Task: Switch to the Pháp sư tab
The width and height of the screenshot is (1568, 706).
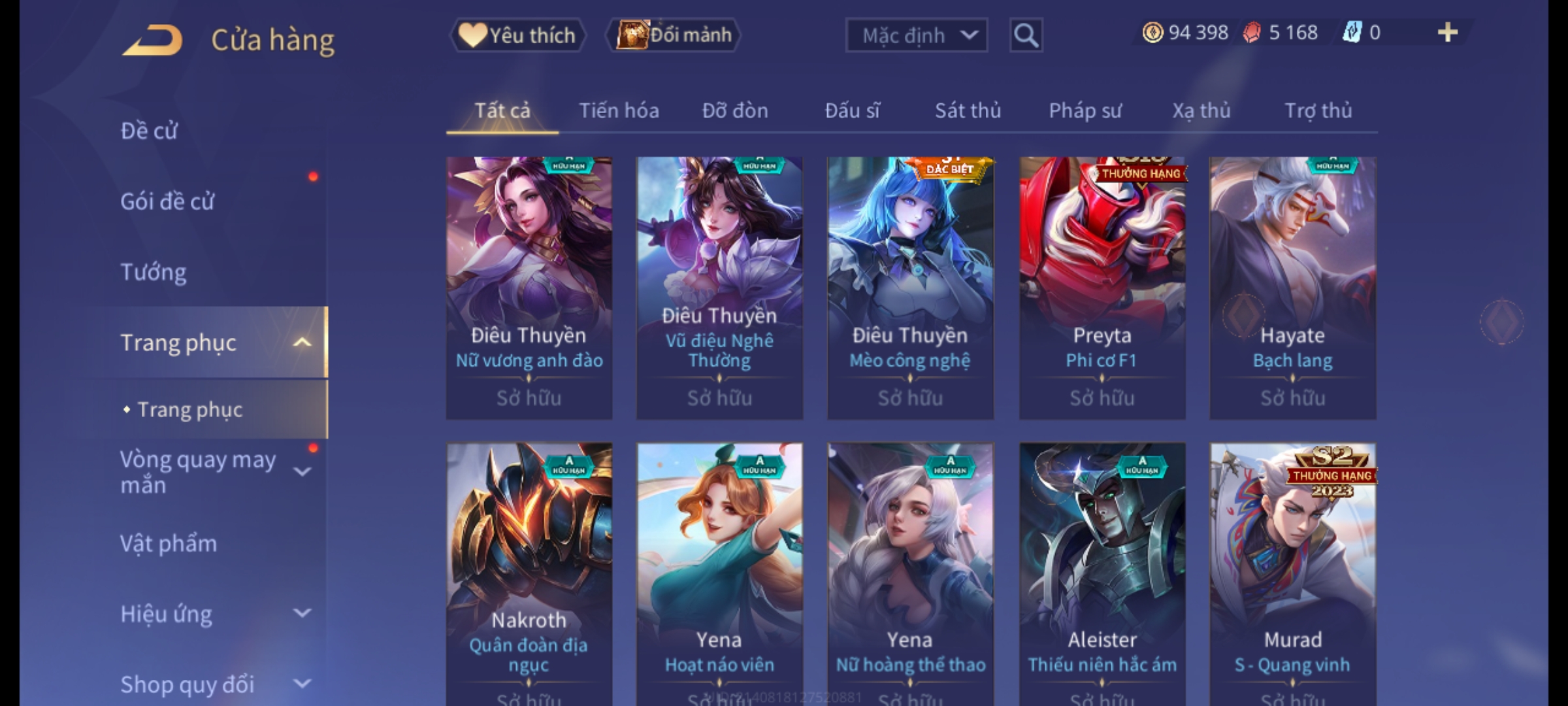Action: tap(1085, 110)
